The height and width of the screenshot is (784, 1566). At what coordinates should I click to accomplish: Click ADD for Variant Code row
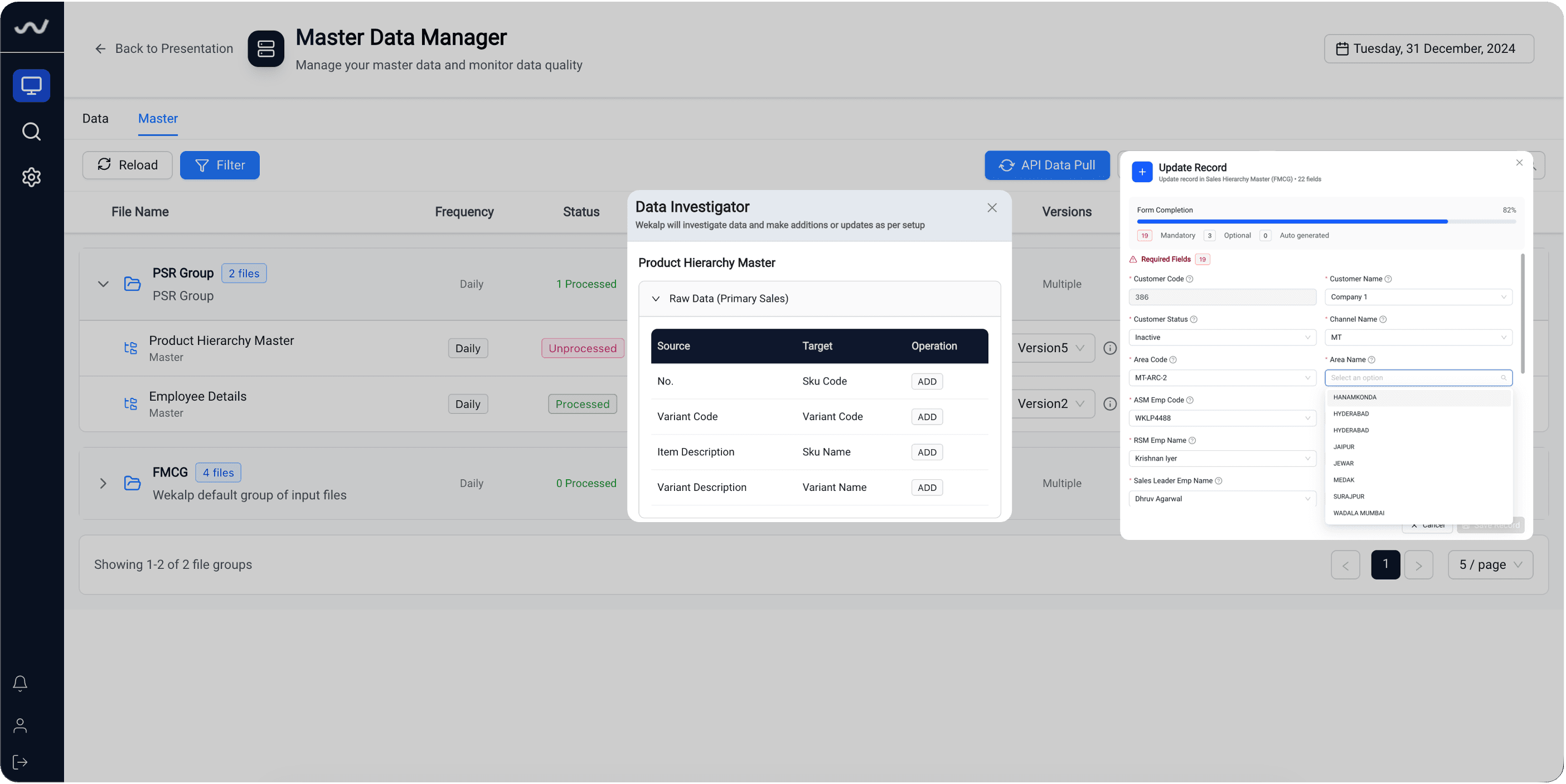click(x=927, y=417)
